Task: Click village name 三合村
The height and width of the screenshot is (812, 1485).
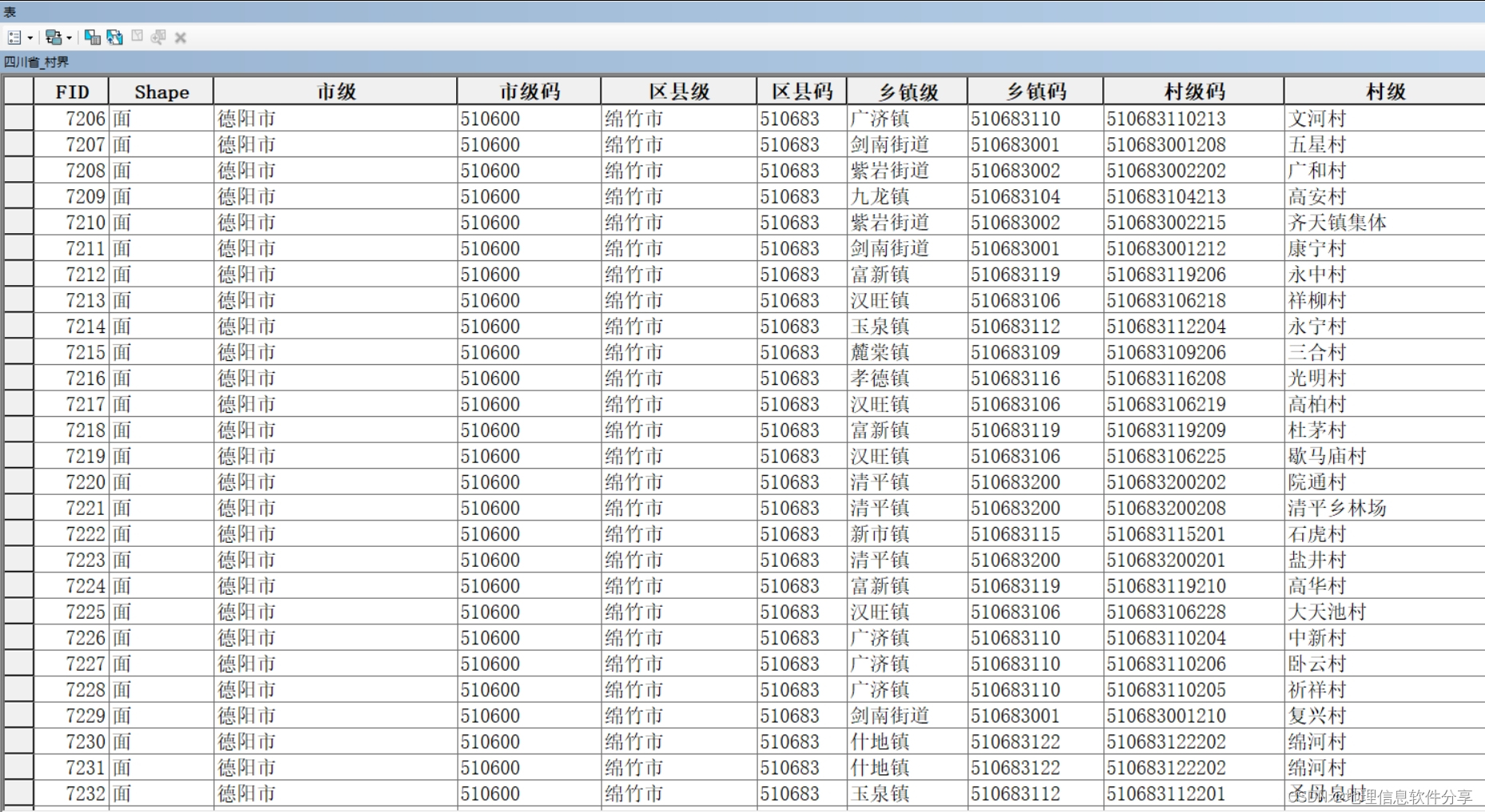Action: pyautogui.click(x=1317, y=352)
